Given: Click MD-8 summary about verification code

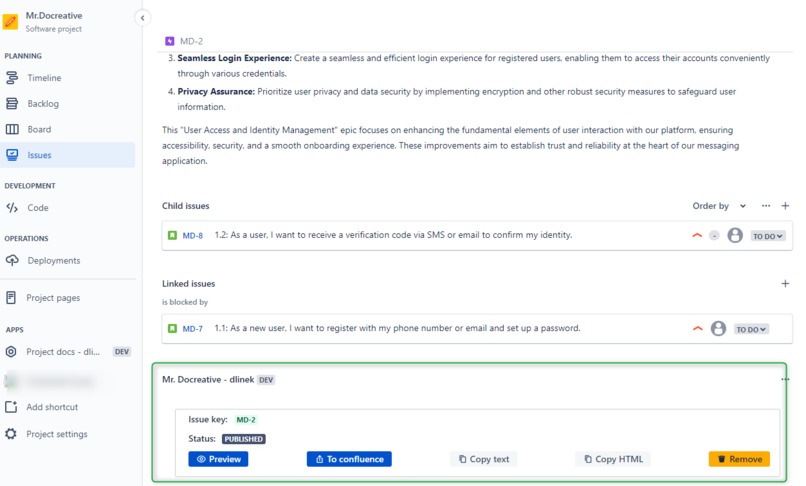Looking at the screenshot, I should 393,235.
